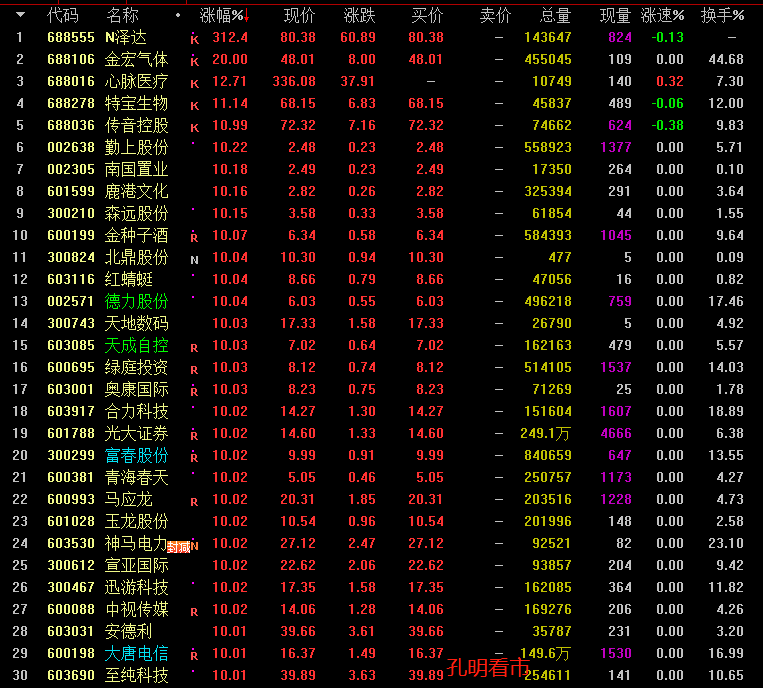The width and height of the screenshot is (763, 688).
Task: Click the R marker on 中视传媒 row
Action: 194,612
